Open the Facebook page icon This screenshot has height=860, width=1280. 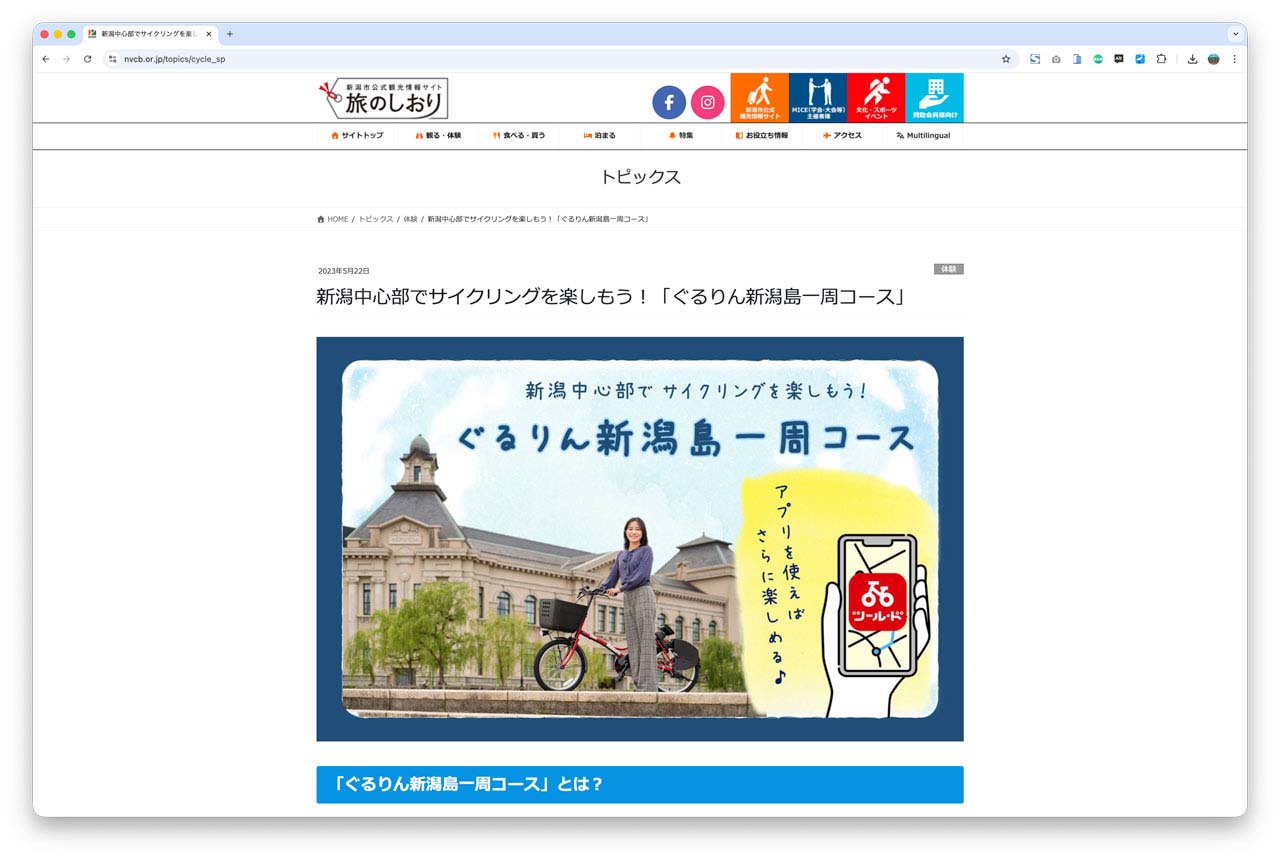669,102
